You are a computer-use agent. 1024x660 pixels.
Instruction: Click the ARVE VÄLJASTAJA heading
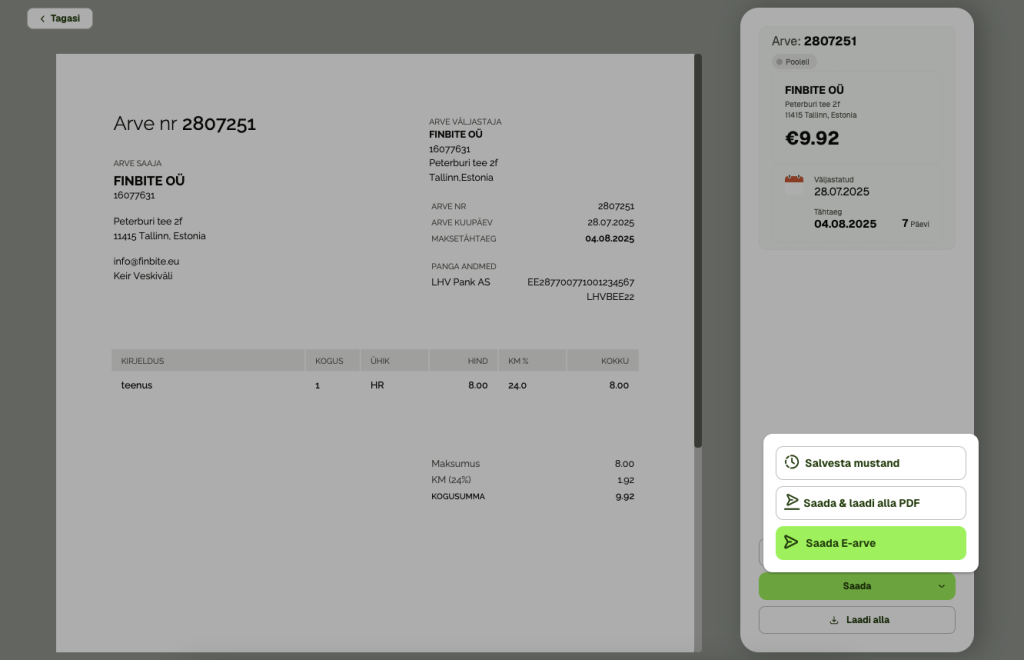coord(465,121)
